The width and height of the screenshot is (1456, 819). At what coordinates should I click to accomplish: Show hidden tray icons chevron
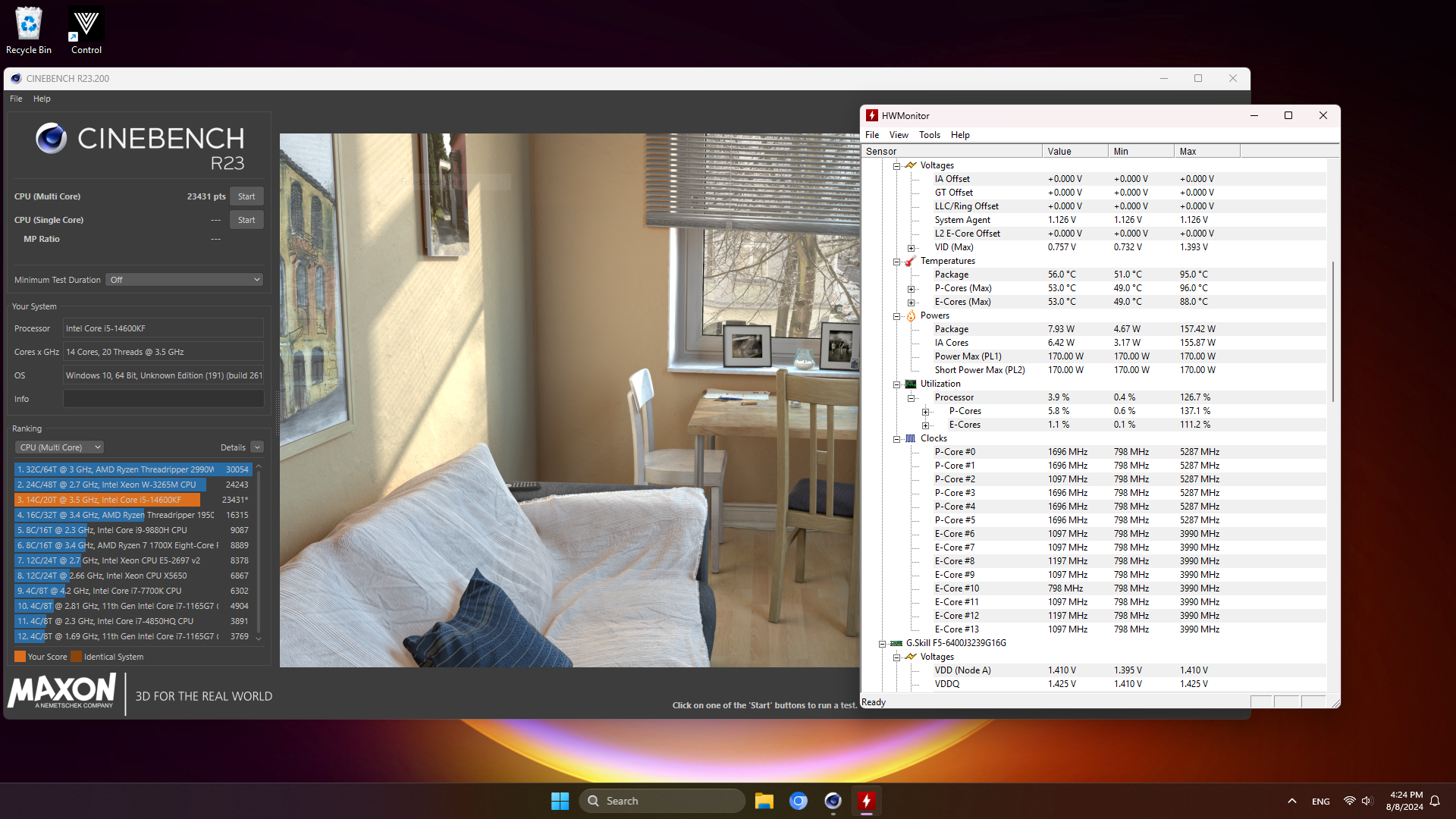1292,801
